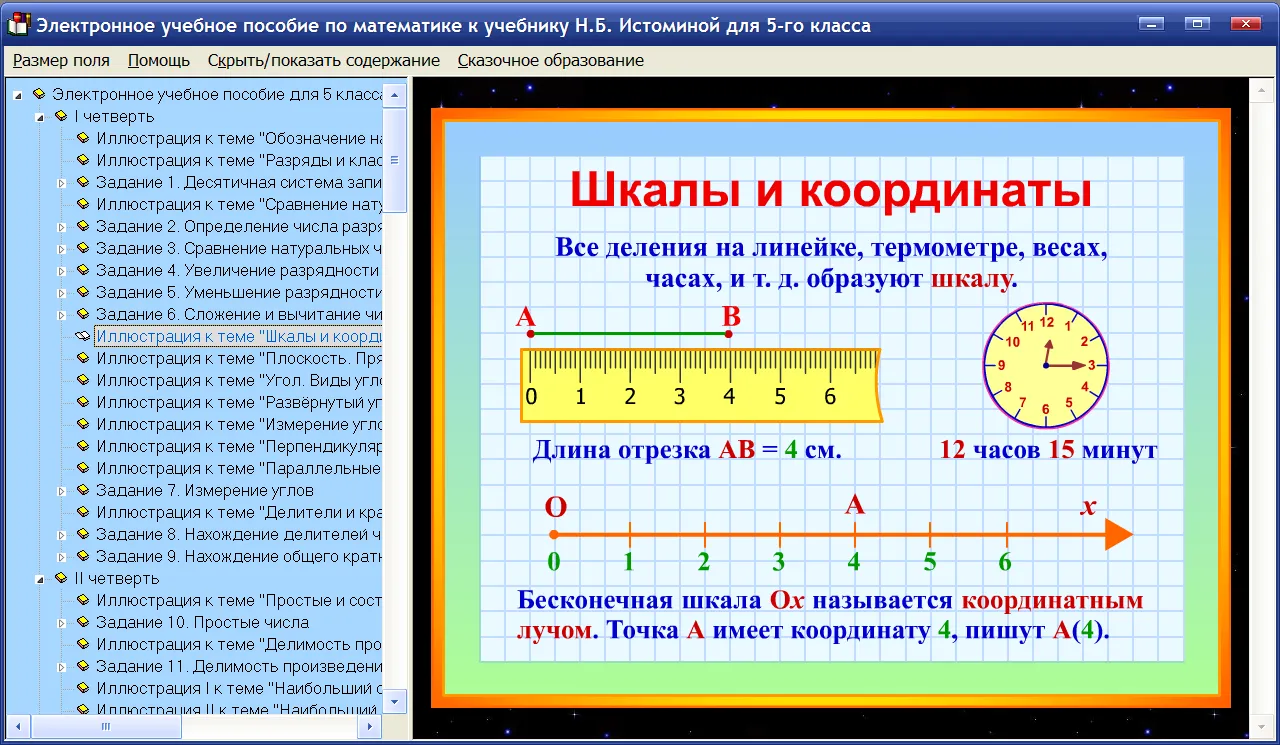The width and height of the screenshot is (1280, 745).
Task: Expand 'Задание 4. Увеличение разрядности' node
Action: 61,271
